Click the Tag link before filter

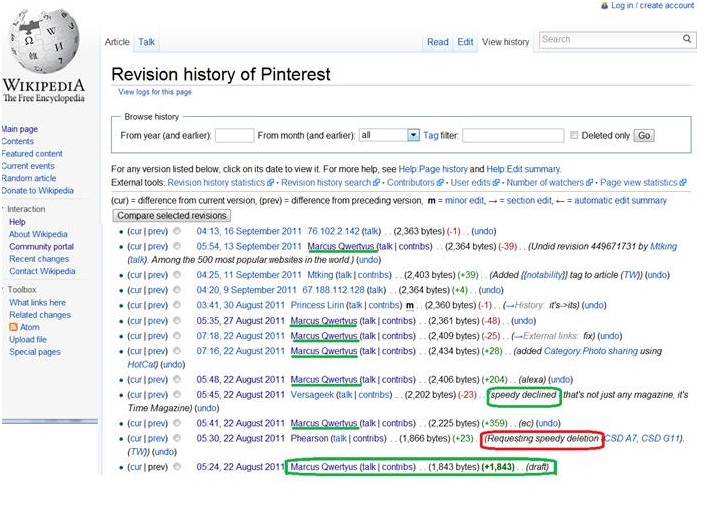point(431,135)
